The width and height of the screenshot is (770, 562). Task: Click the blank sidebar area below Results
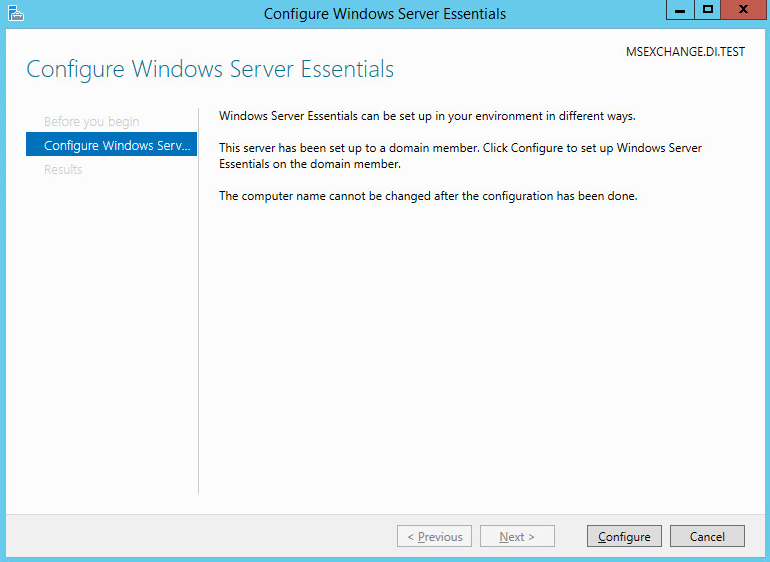point(110,330)
